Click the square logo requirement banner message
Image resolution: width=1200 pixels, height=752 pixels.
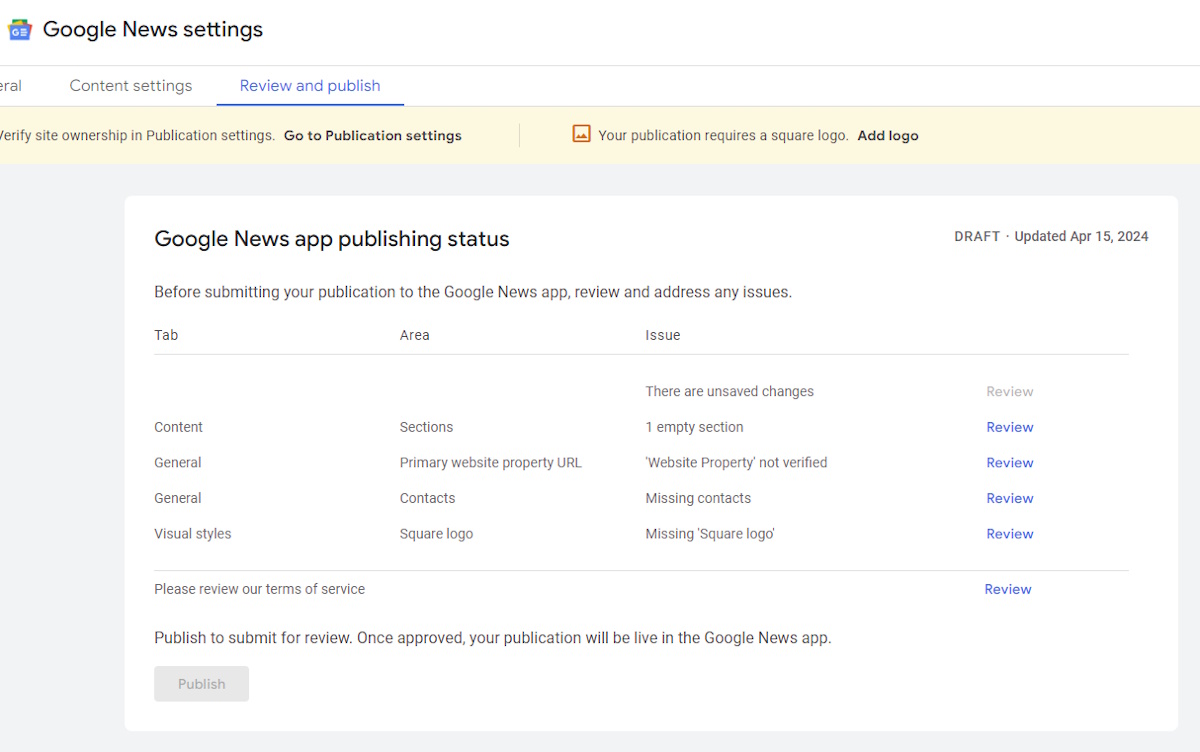[x=722, y=136]
